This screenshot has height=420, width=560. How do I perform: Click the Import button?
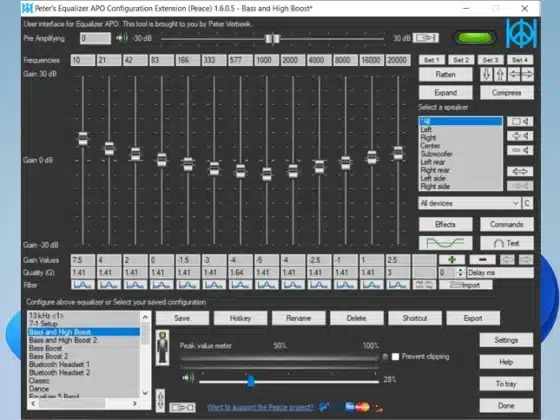pyautogui.click(x=465, y=285)
